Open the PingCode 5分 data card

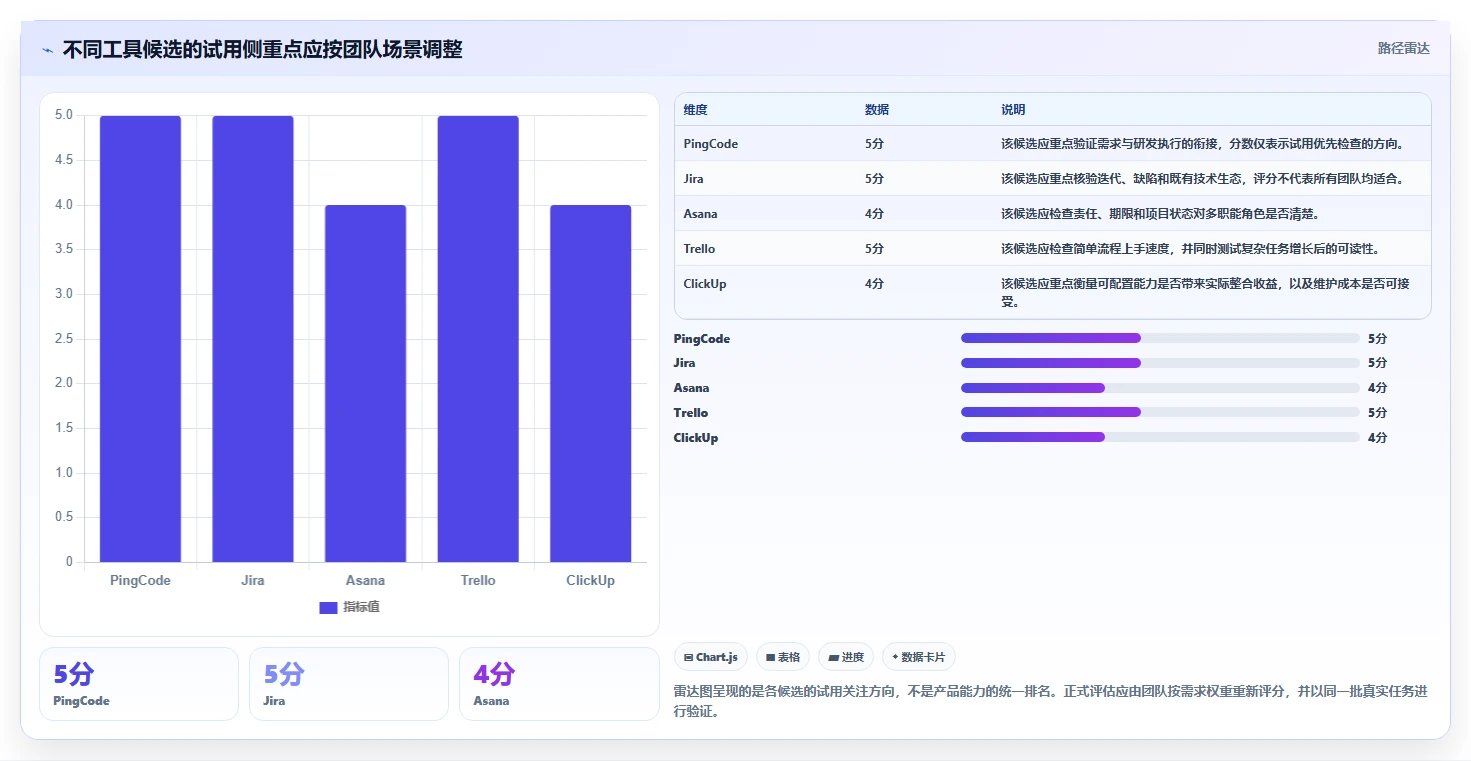click(x=139, y=684)
